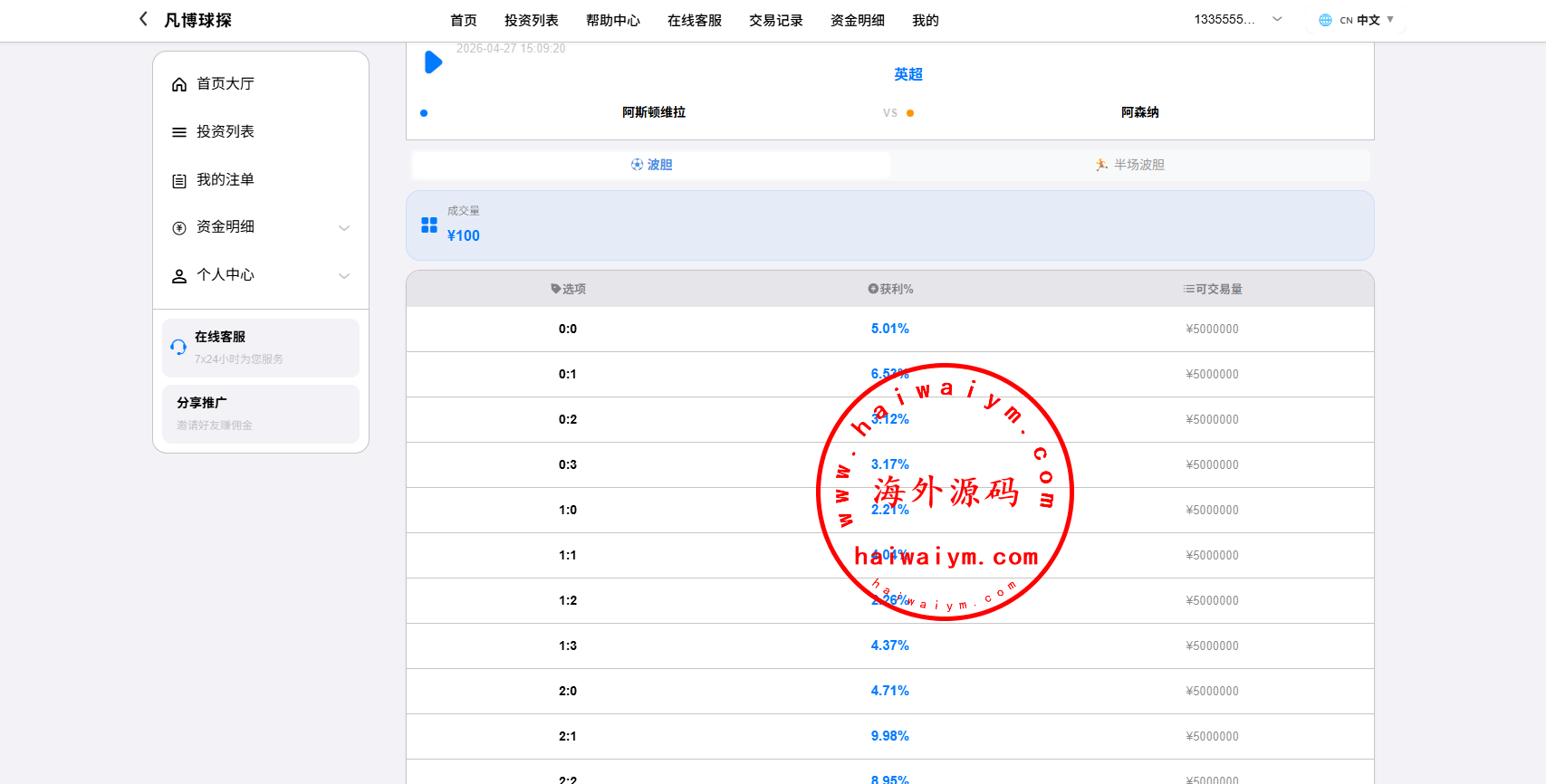The image size is (1546, 784).
Task: Open the 分享推广 card
Action: click(261, 414)
